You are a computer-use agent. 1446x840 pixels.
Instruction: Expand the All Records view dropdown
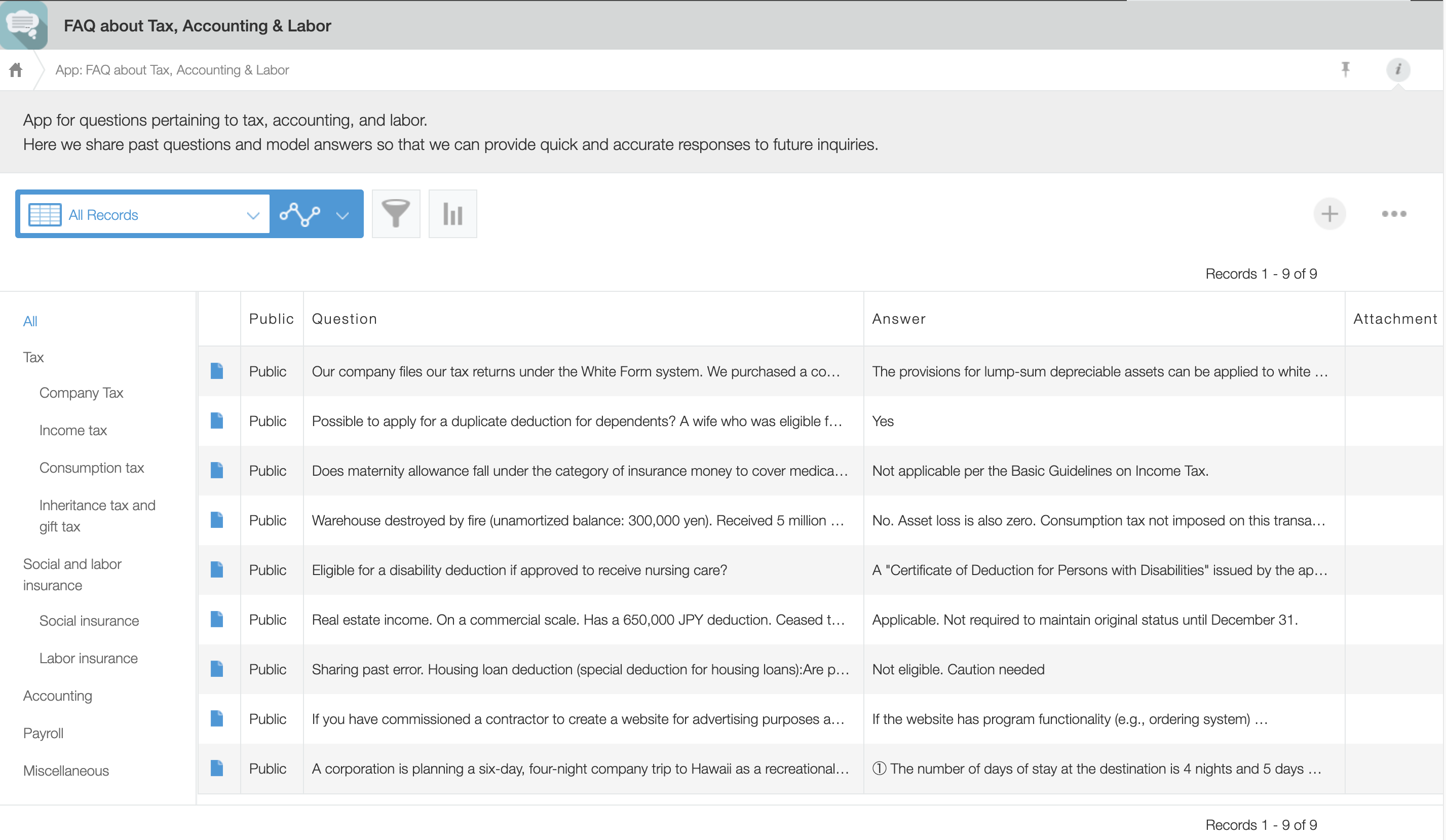point(252,215)
